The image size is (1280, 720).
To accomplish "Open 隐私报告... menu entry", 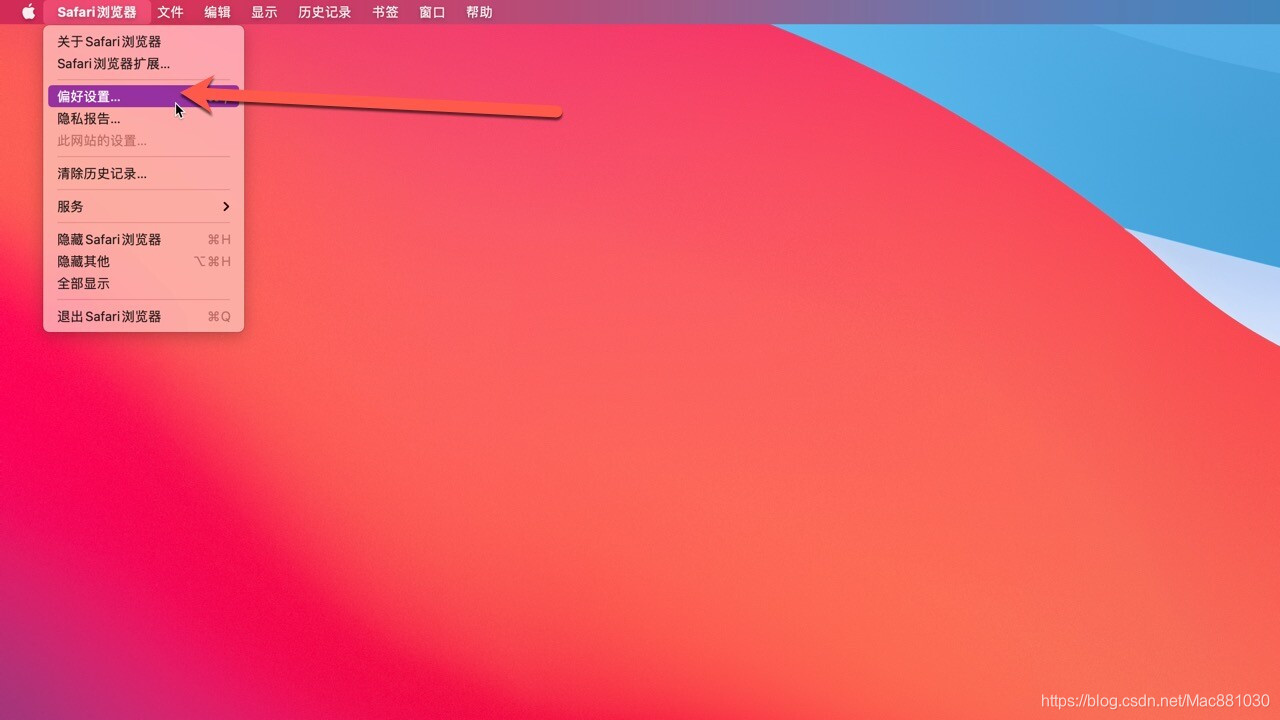I will pos(144,118).
